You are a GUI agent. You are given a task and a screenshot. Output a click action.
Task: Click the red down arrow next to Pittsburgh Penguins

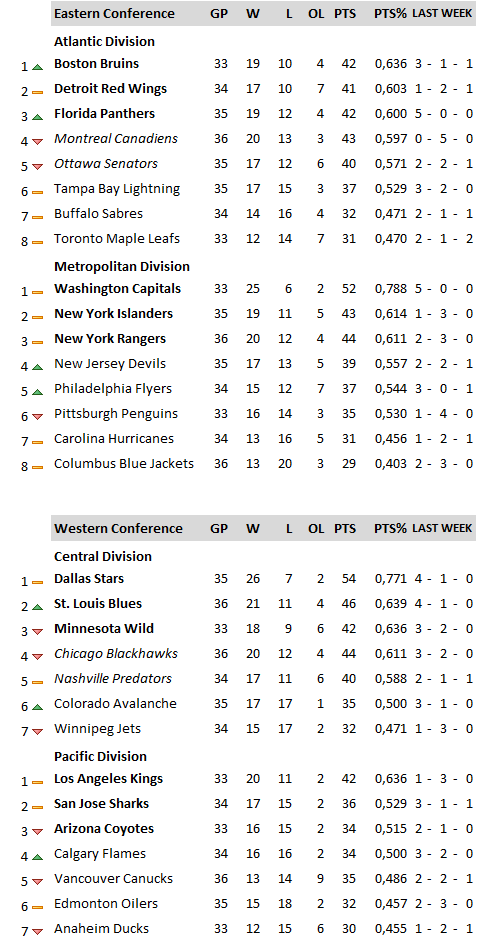point(37,416)
